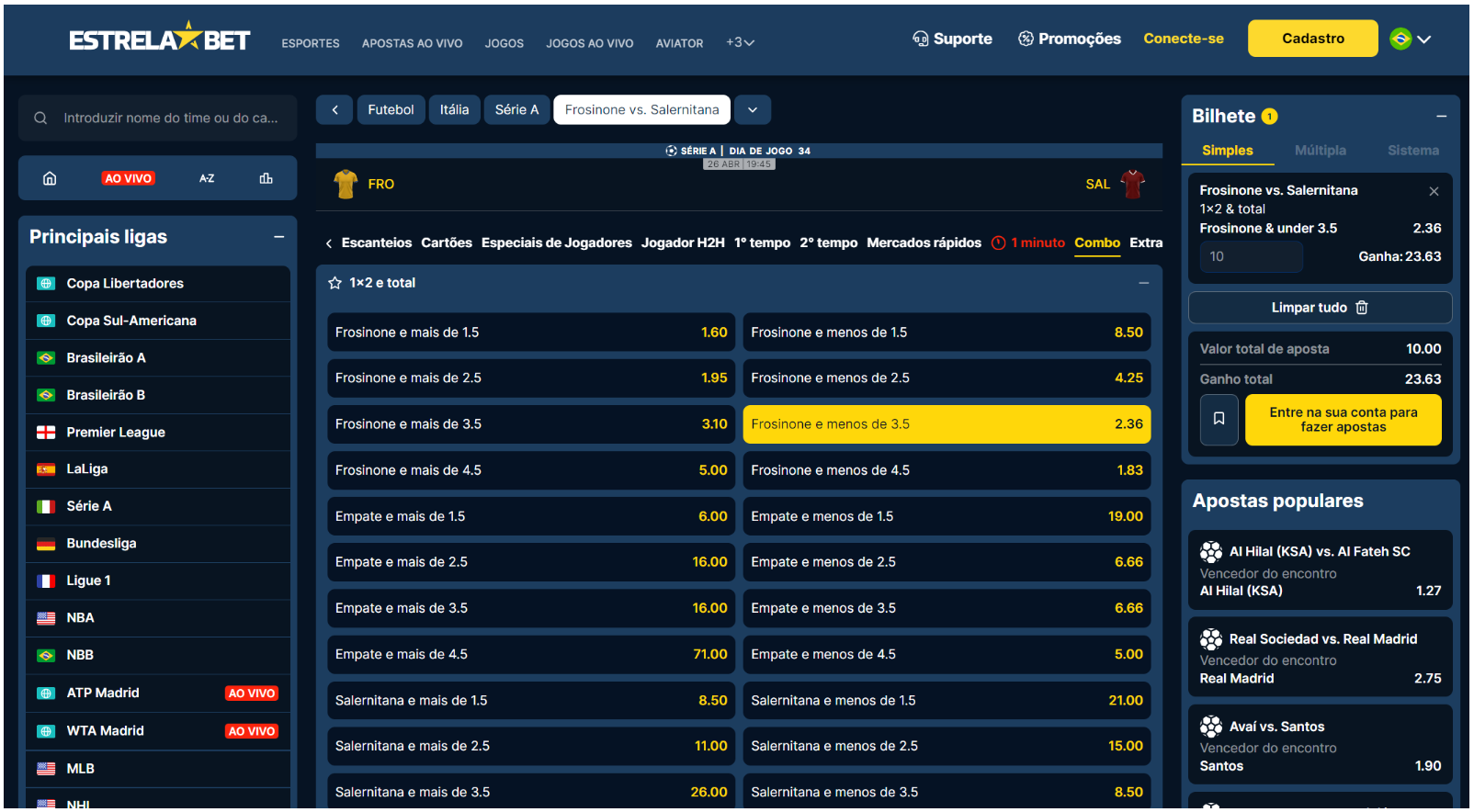
Task: Open Futebol breadcrumb chip
Action: [x=391, y=110]
